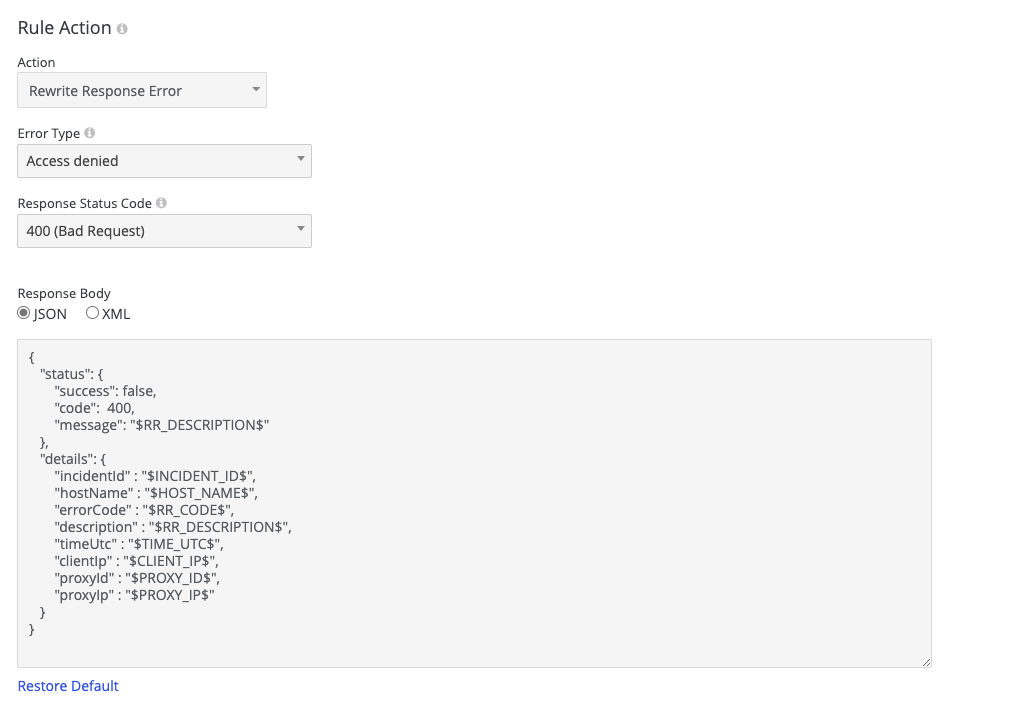
Task: Open the Action dropdown
Action: [142, 90]
